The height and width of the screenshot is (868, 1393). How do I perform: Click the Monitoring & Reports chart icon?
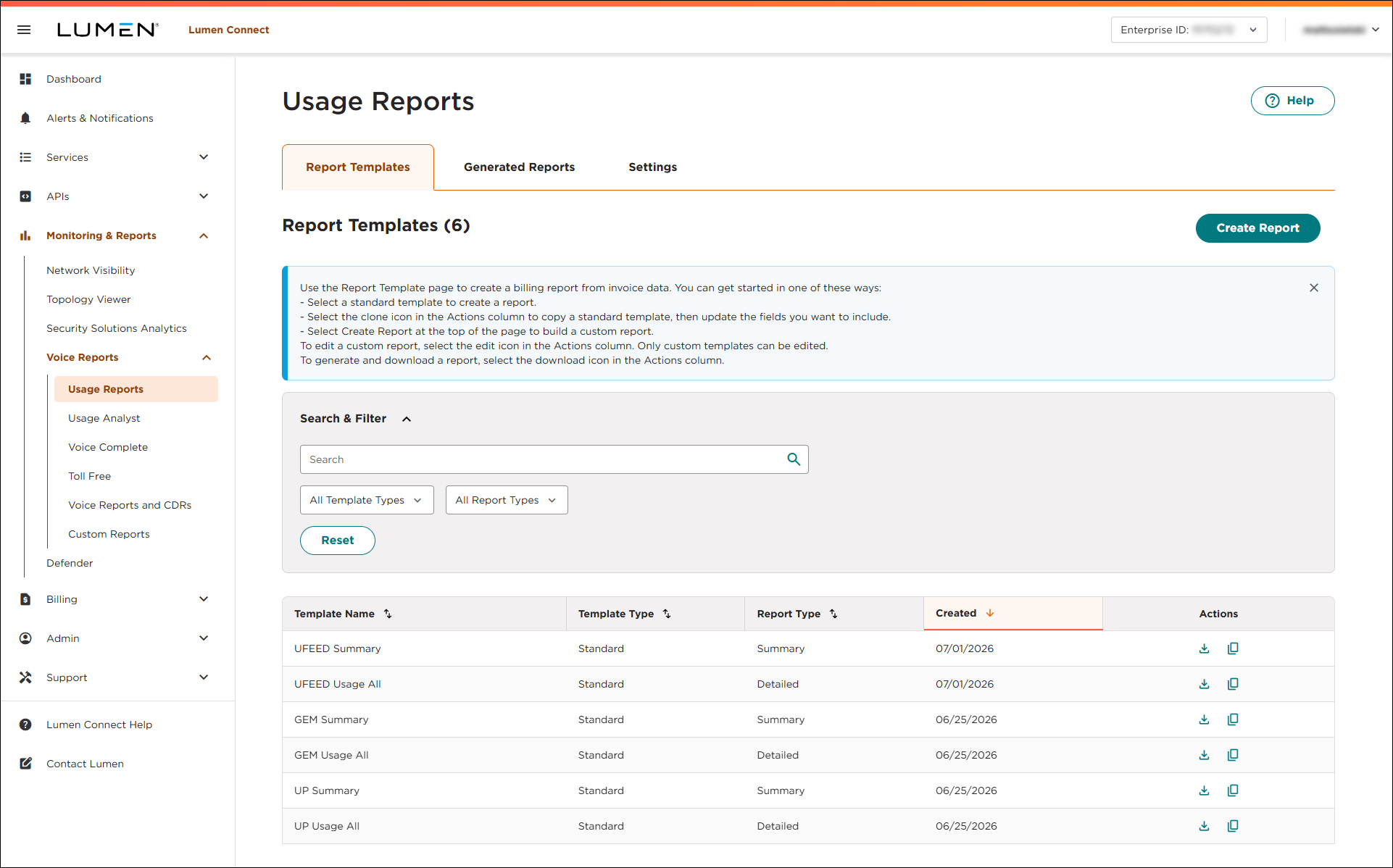(25, 235)
